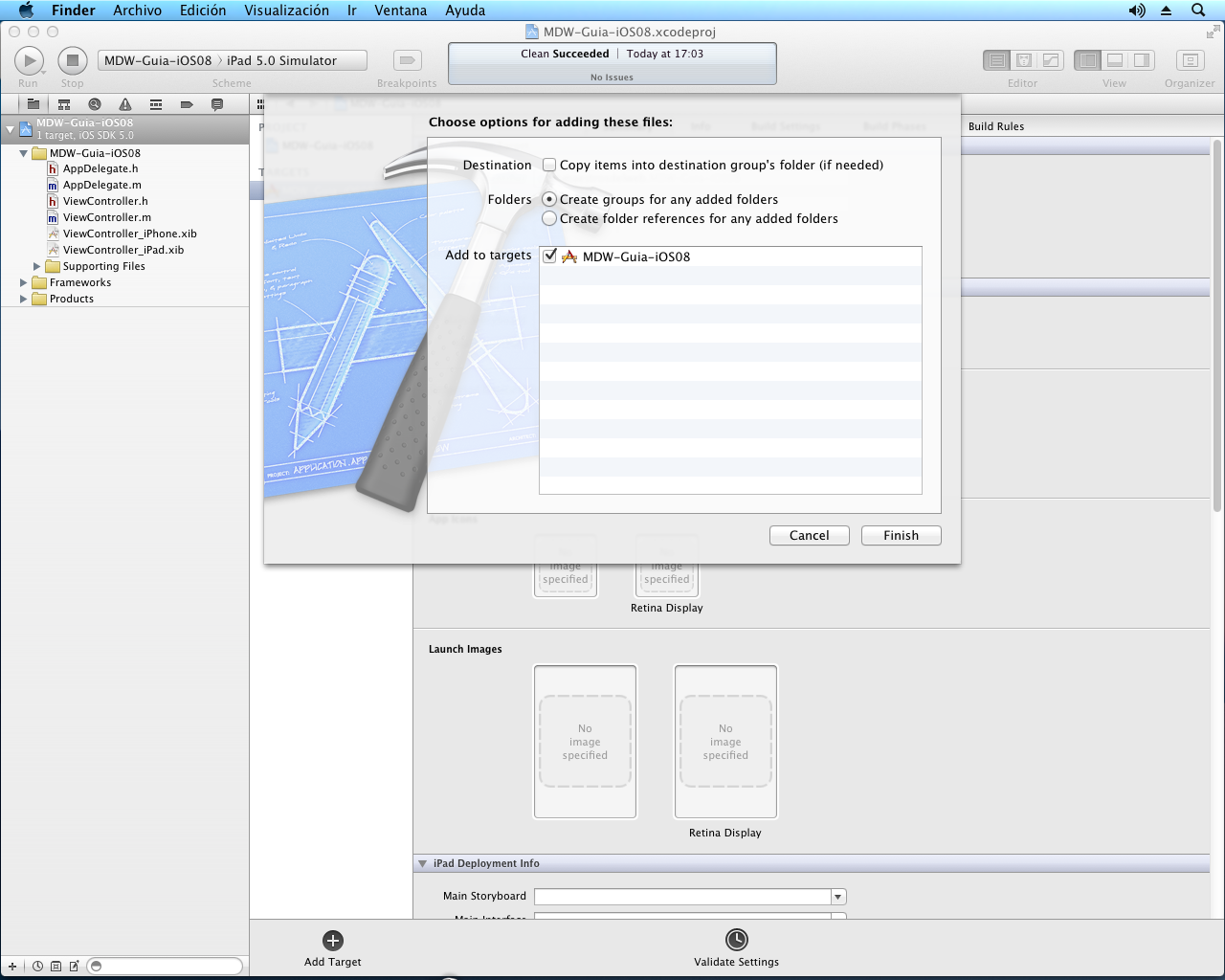Expand the Supporting Files group

tap(37, 266)
